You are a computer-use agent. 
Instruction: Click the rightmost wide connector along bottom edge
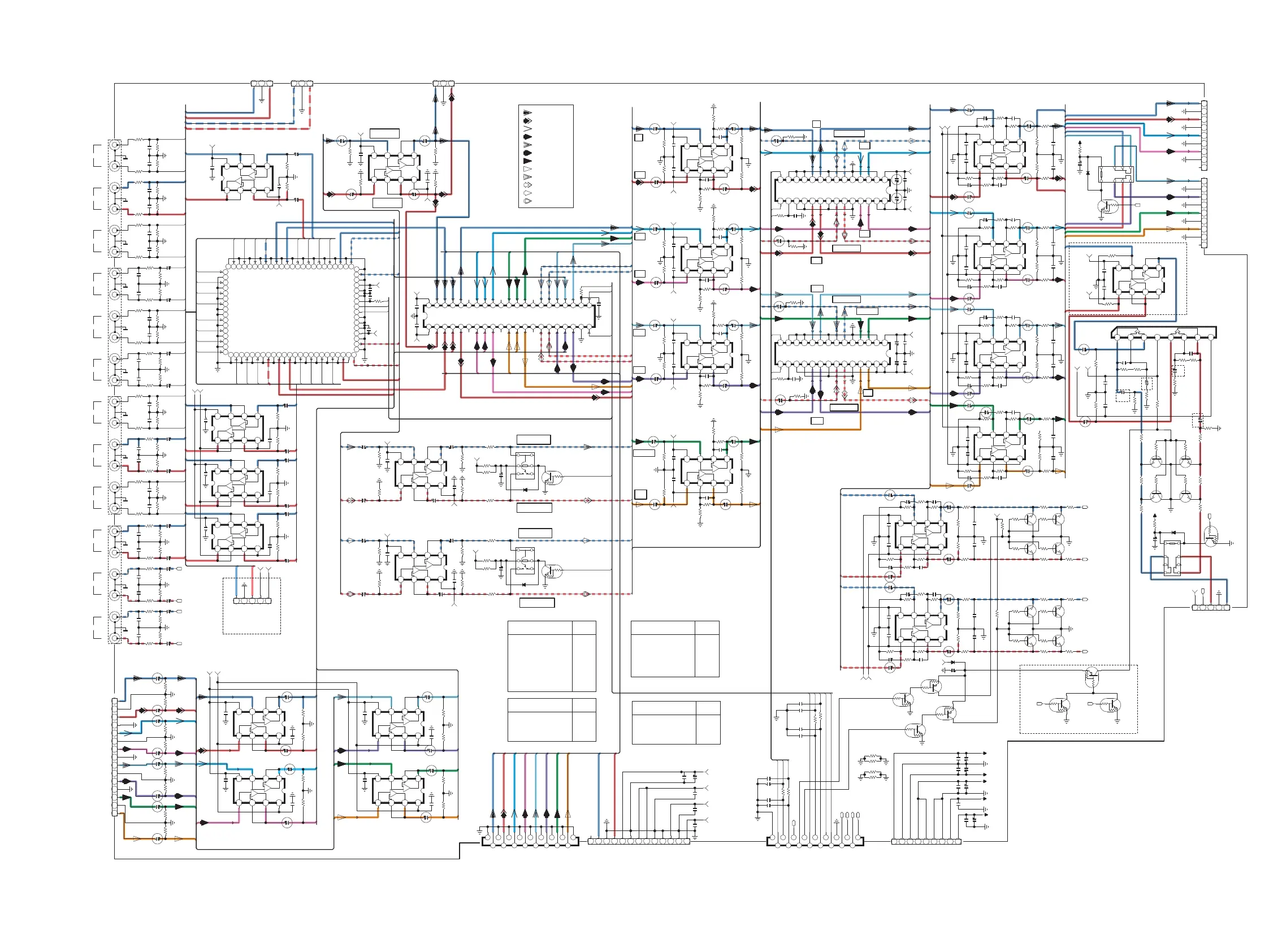tap(926, 841)
